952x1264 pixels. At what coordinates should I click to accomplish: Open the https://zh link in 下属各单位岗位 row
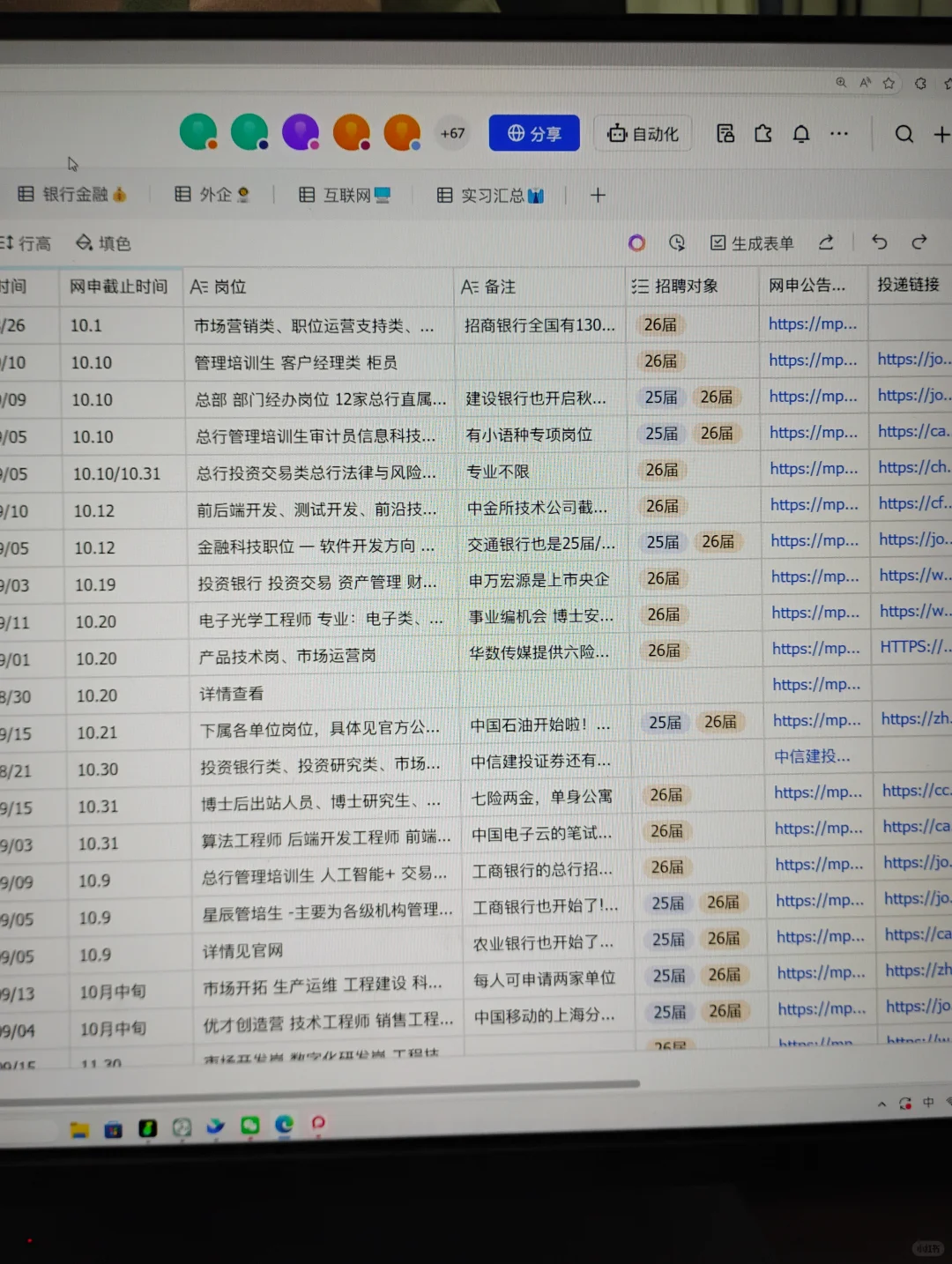click(x=917, y=718)
